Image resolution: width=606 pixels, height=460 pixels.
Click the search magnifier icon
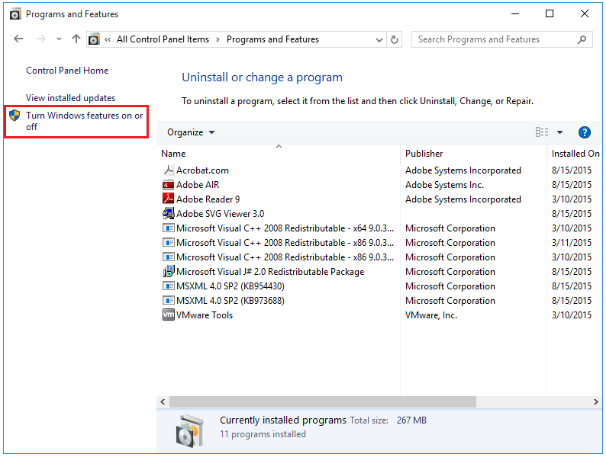582,39
